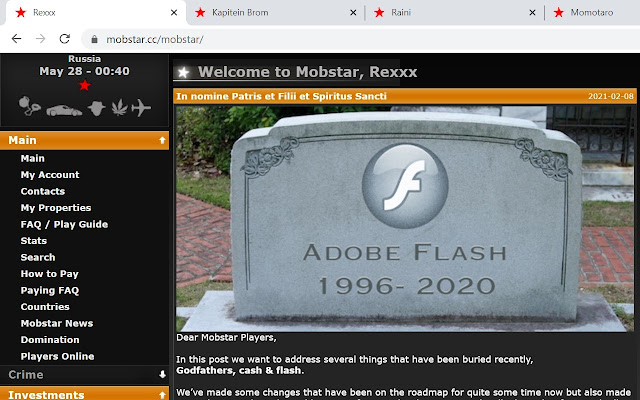Switch to the Momotaro tab
The width and height of the screenshot is (640, 400).
point(591,13)
